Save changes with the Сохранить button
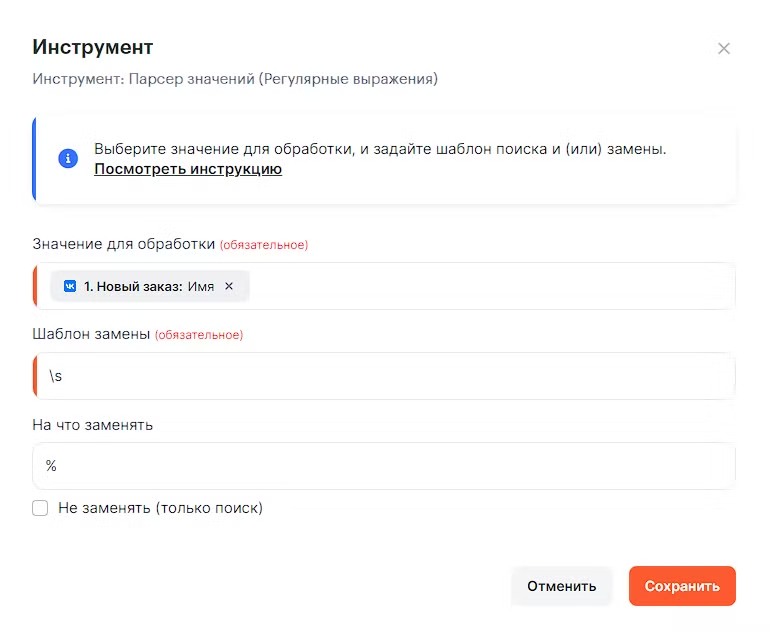This screenshot has width=771, height=631. pyautogui.click(x=682, y=586)
